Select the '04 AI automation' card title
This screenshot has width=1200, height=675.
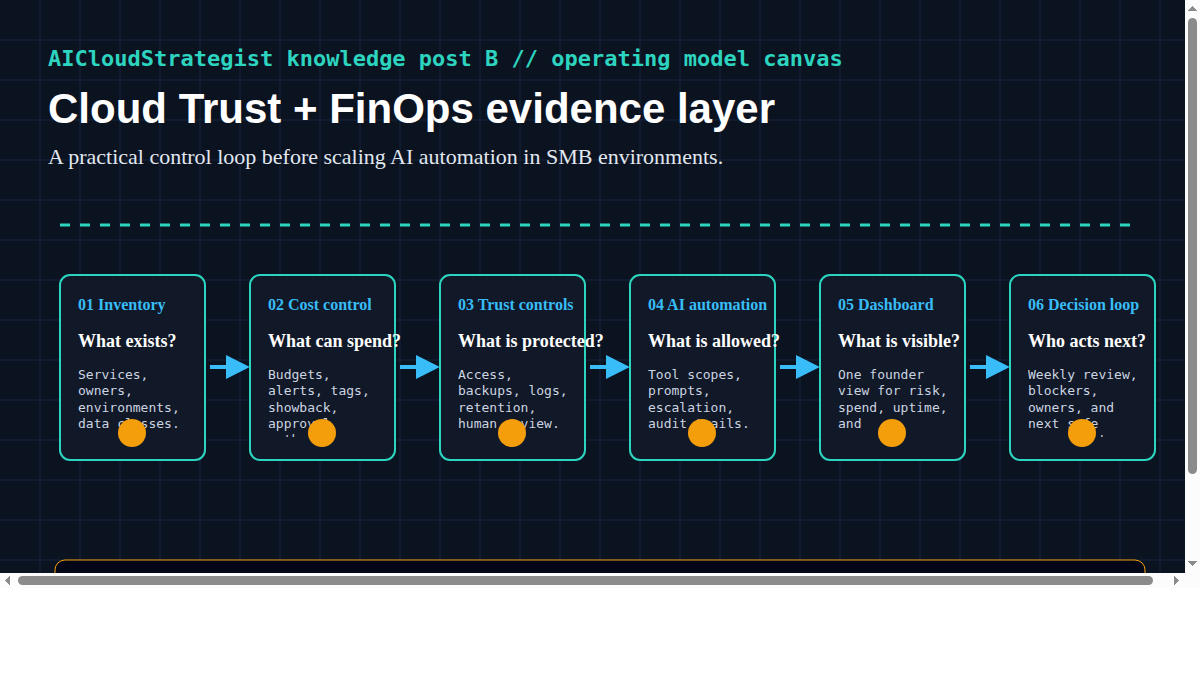coord(707,305)
